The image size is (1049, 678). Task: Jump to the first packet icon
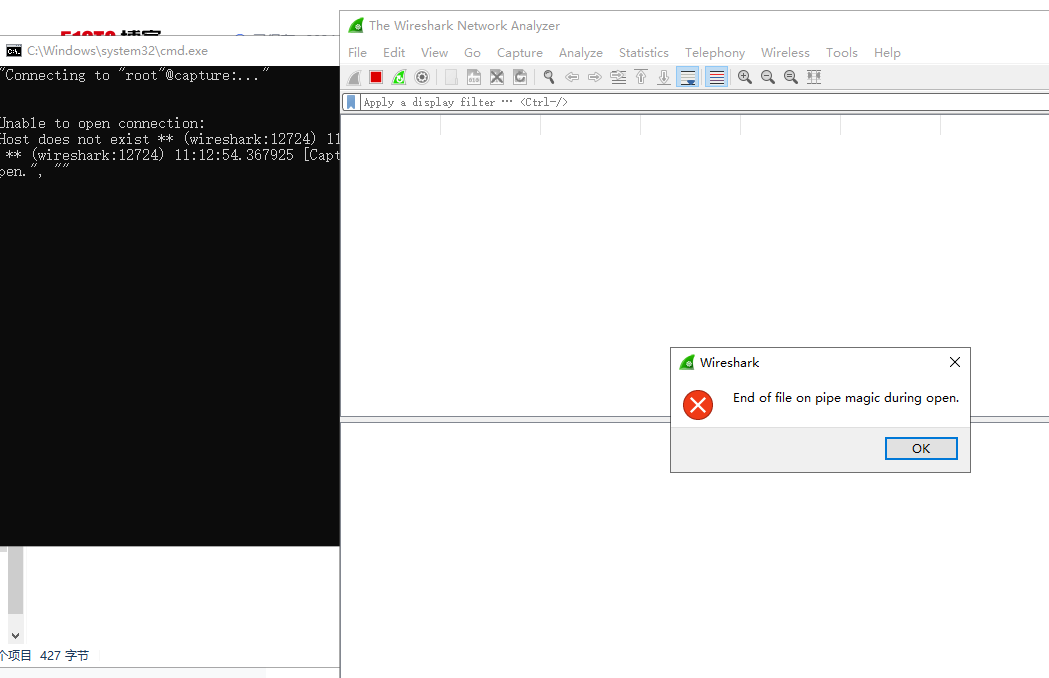(x=641, y=78)
